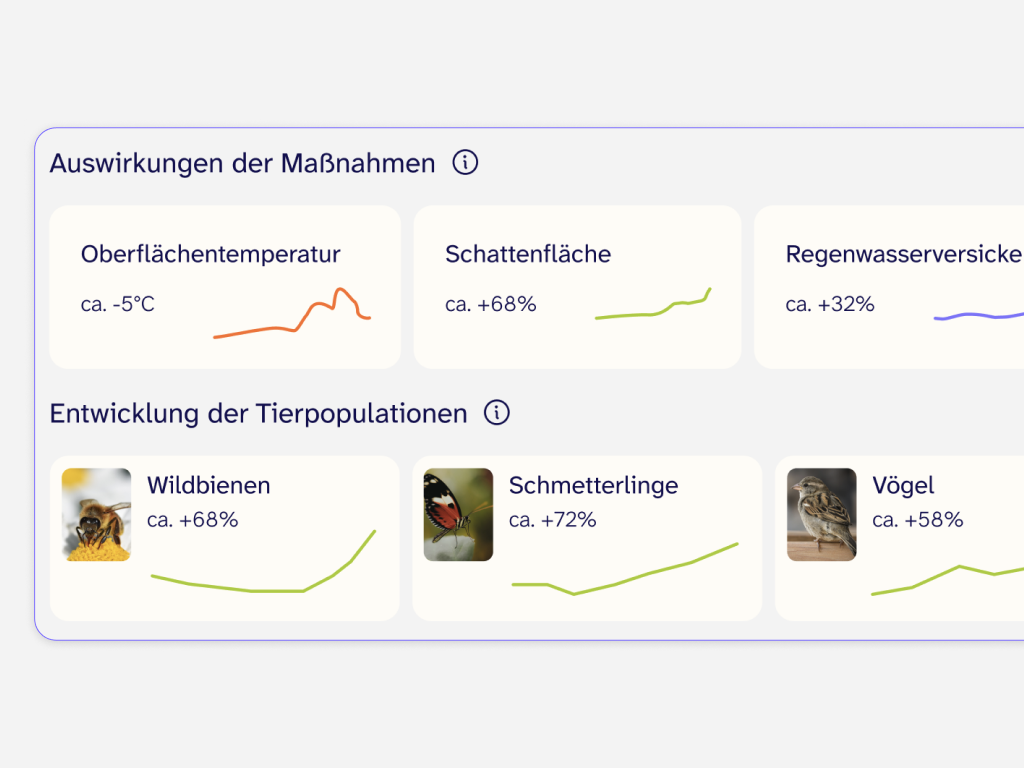Click info icon beside Auswirkungen der Maßnahmen
Screen dimensions: 1024x768
pos(465,162)
